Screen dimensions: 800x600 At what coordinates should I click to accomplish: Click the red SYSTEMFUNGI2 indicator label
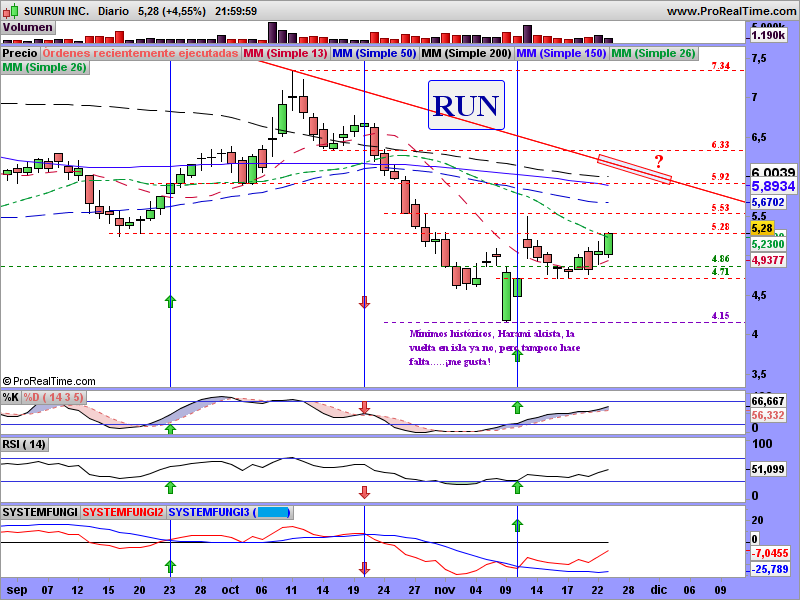(x=123, y=512)
